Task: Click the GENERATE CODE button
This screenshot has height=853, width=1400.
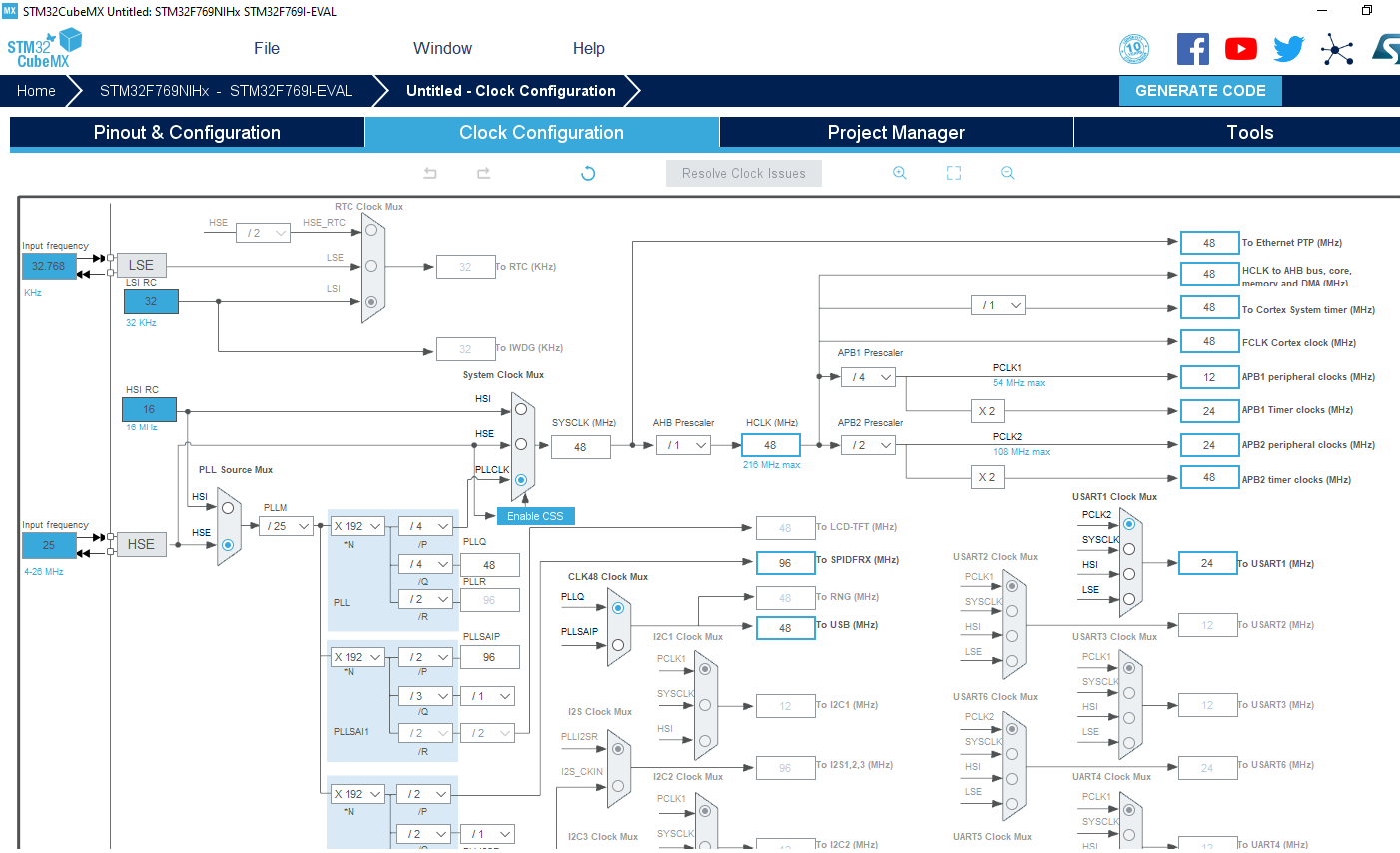Action: point(1200,91)
